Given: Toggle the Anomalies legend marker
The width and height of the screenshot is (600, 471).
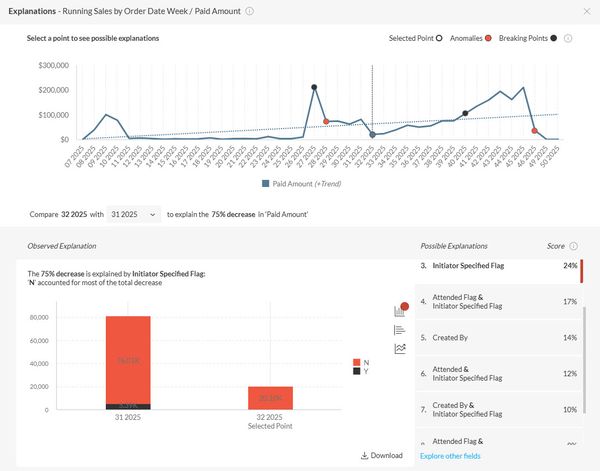Looking at the screenshot, I should tap(487, 38).
